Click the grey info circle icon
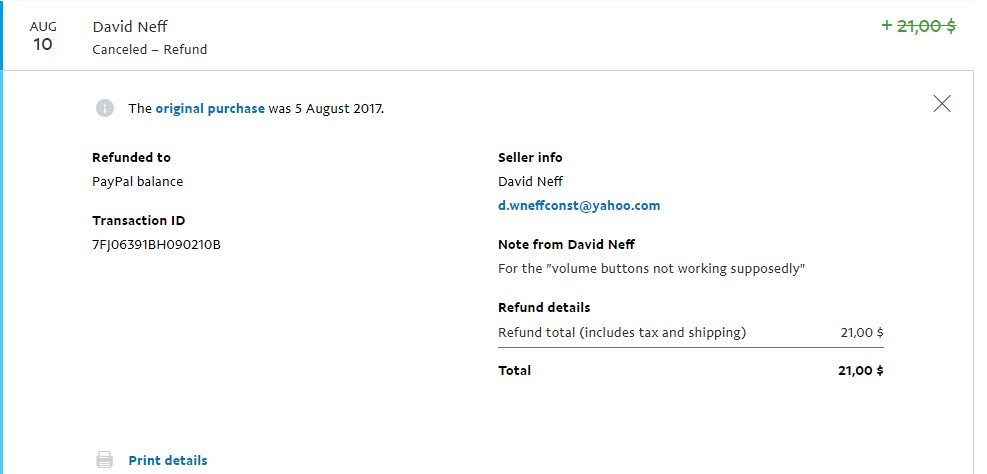The height and width of the screenshot is (474, 987). coord(105,108)
